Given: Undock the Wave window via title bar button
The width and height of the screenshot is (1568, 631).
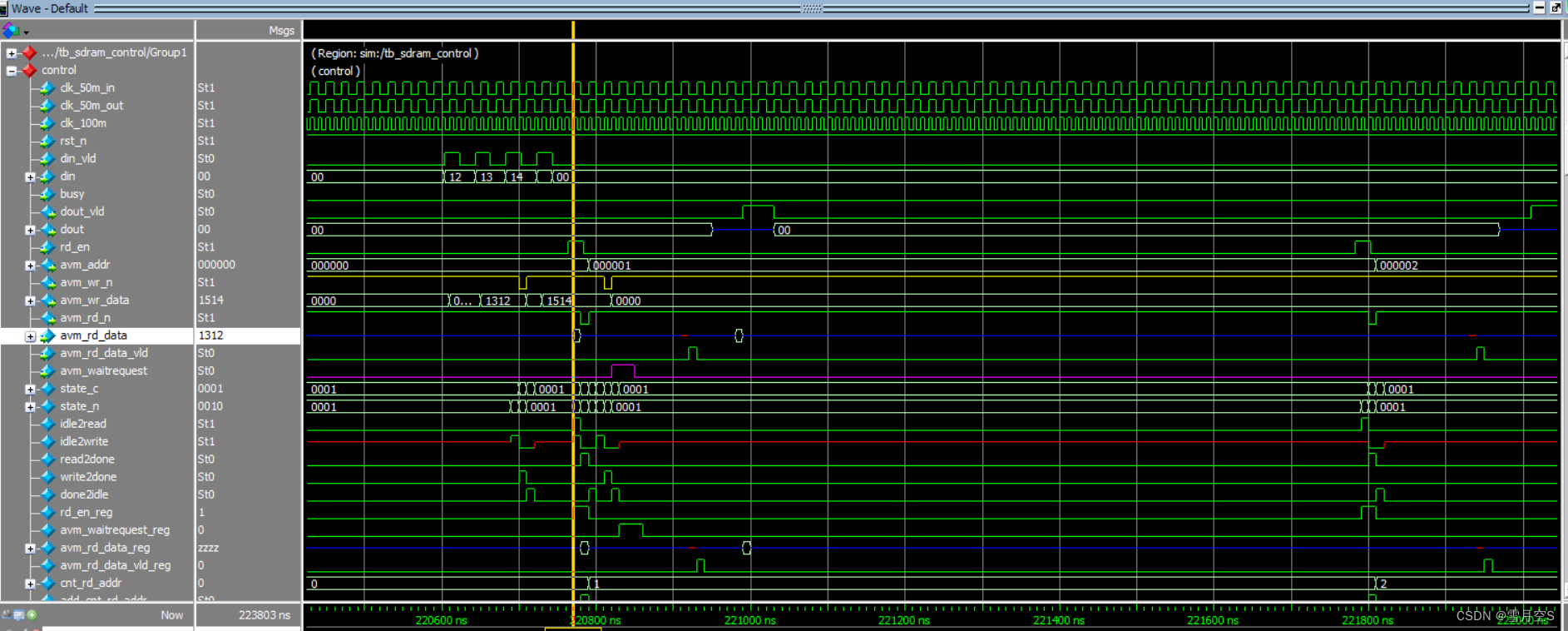Looking at the screenshot, I should [1556, 7].
